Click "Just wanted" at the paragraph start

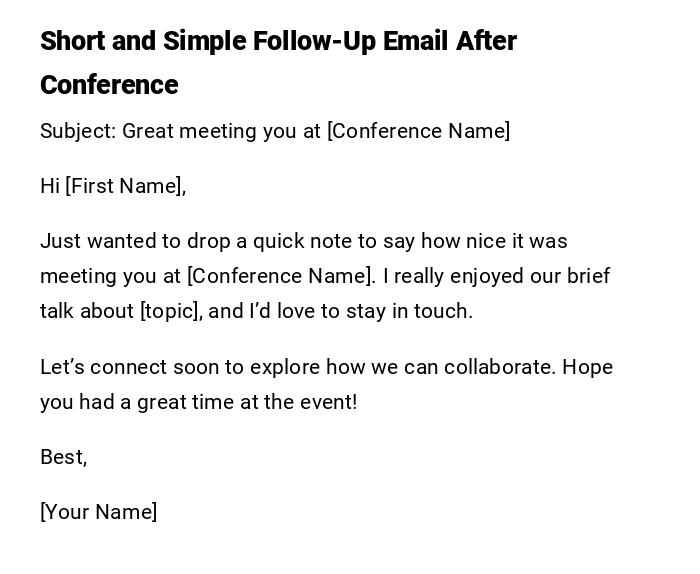coord(89,241)
